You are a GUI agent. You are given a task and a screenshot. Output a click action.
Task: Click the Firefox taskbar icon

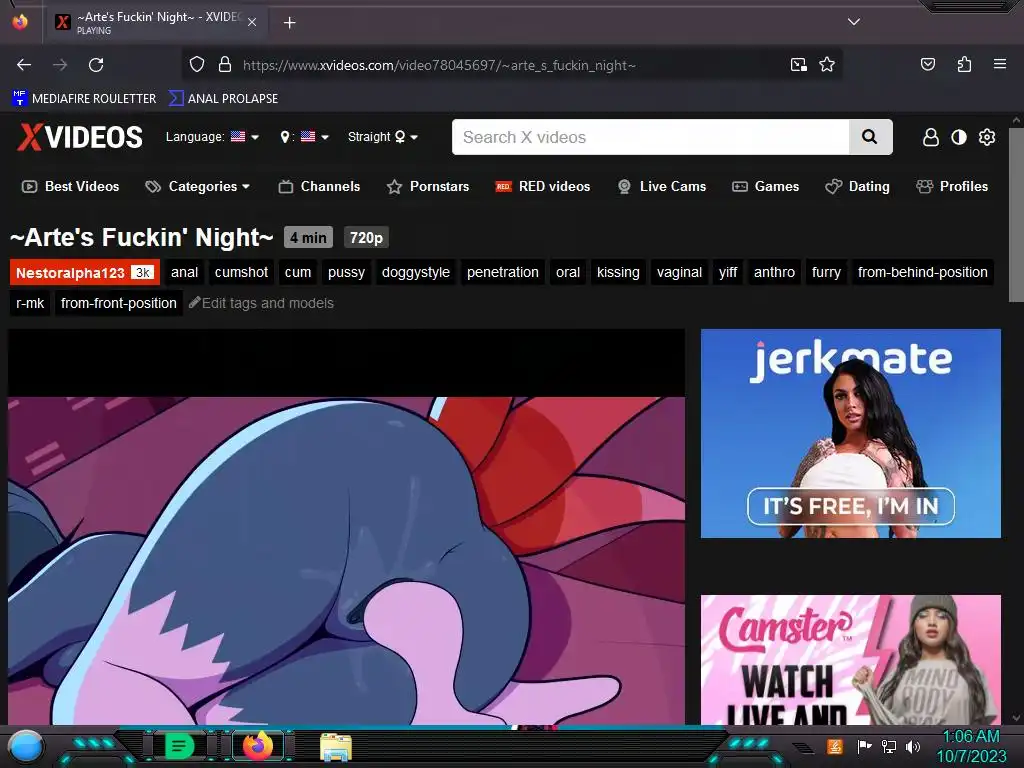pos(257,746)
